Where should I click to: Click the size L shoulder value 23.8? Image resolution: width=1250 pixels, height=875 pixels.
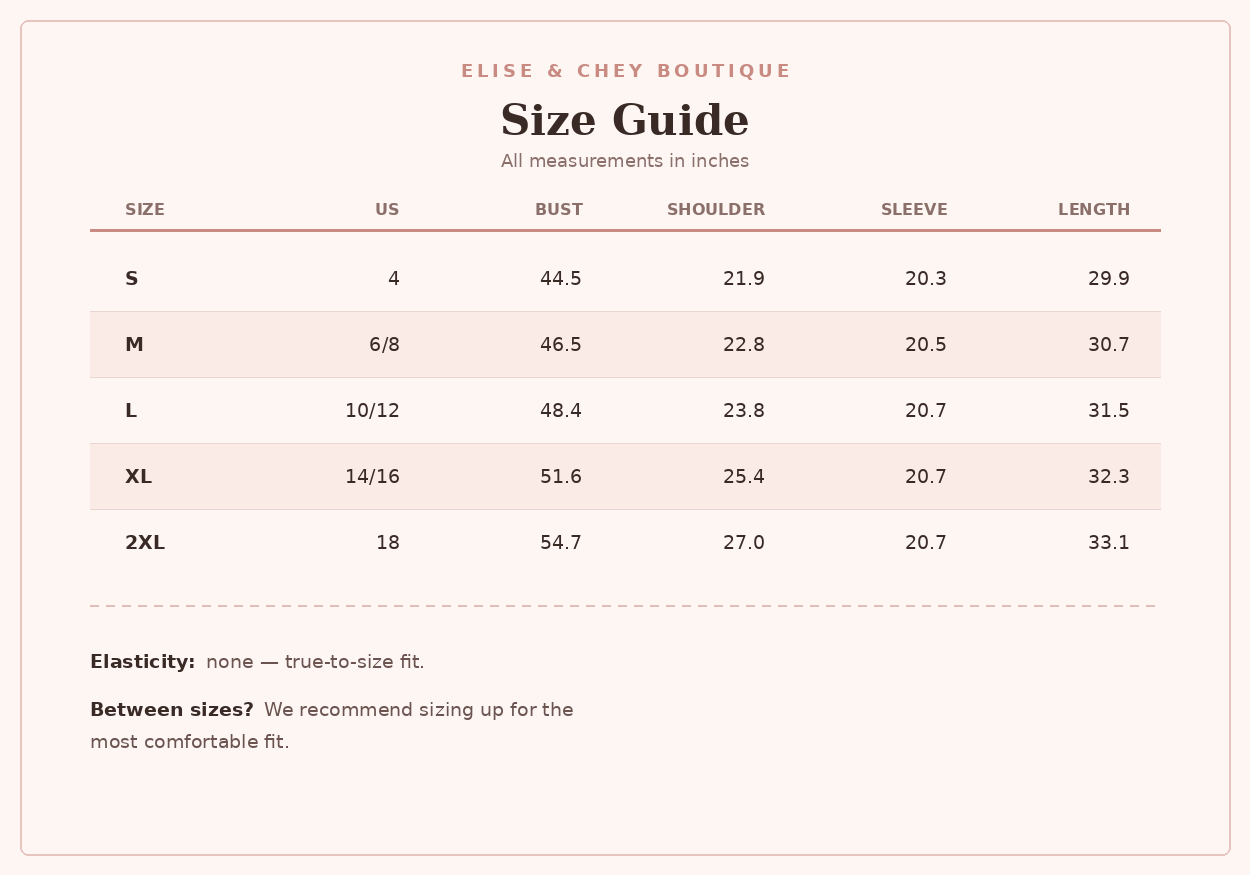pos(744,411)
